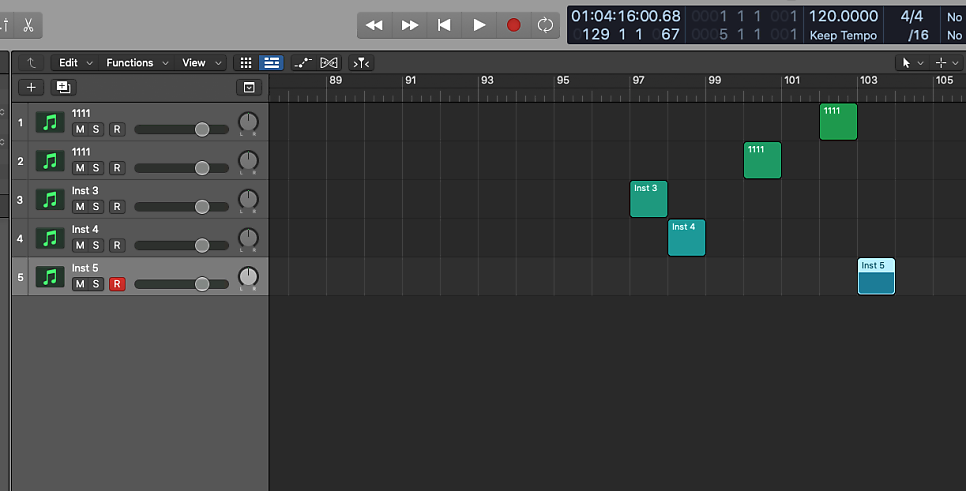Click the Rewind transport button

click(x=374, y=25)
